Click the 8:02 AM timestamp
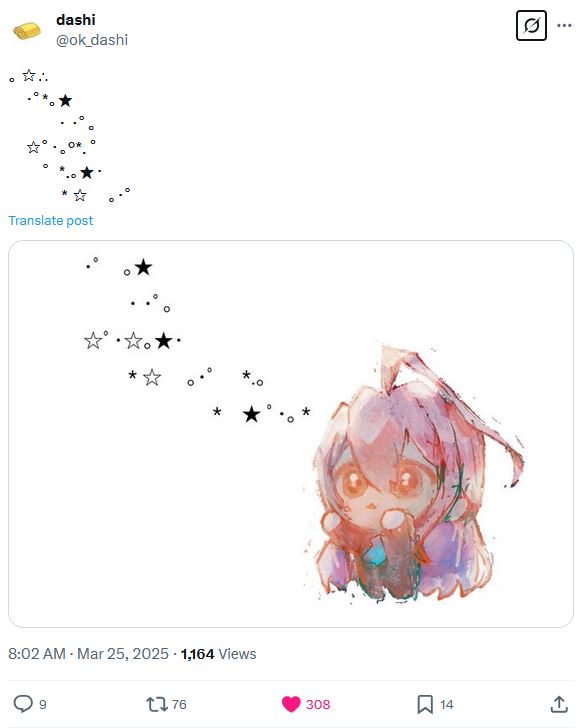This screenshot has width=587, height=728. (x=37, y=654)
